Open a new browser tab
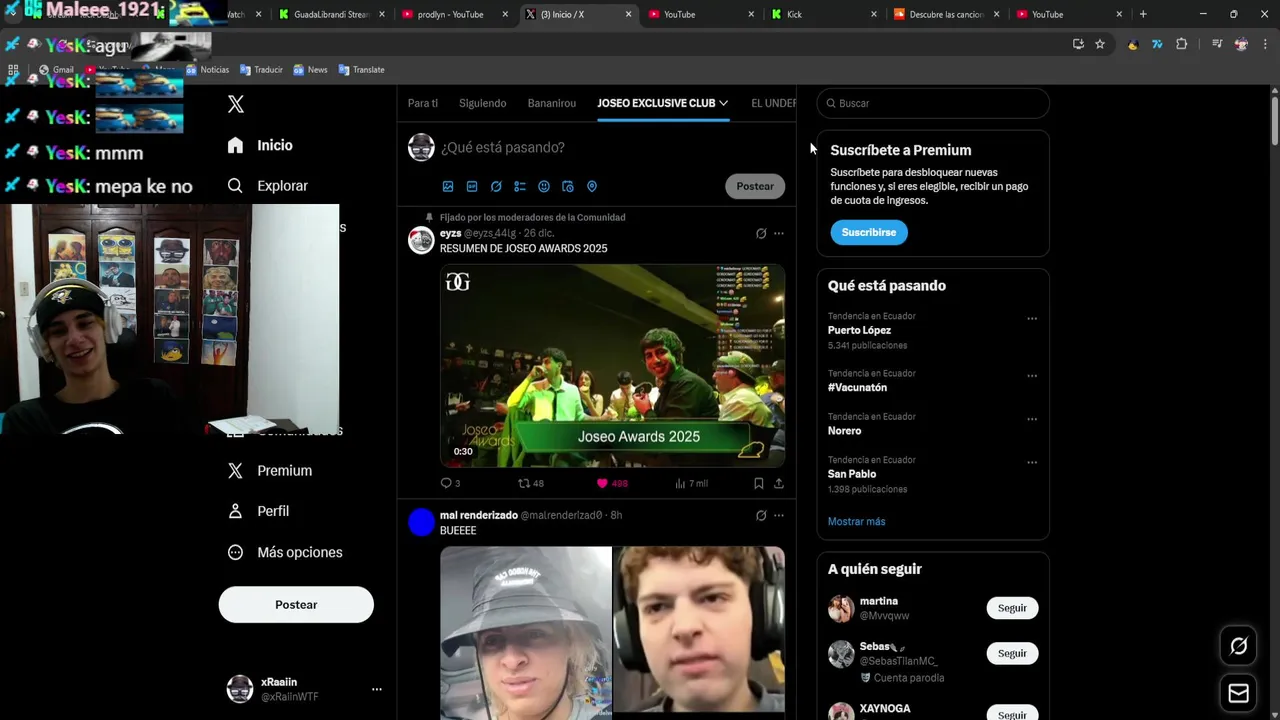The image size is (1280, 720). pos(1143,14)
